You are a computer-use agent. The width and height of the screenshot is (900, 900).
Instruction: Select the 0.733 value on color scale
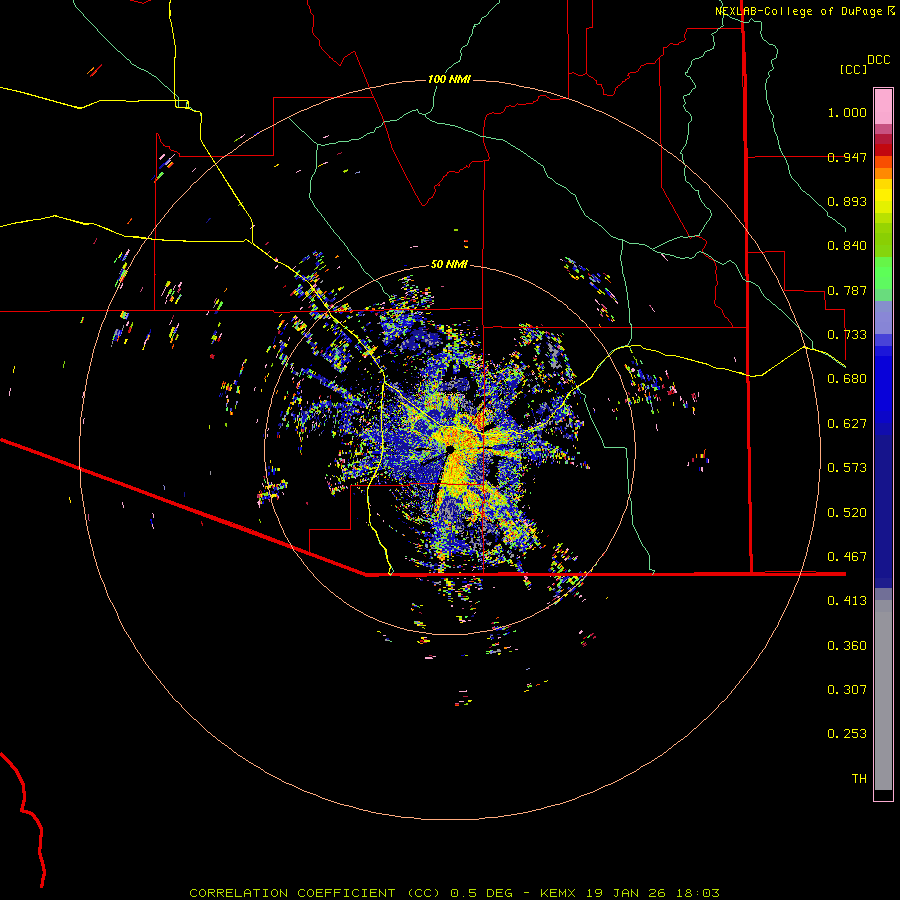coord(847,335)
